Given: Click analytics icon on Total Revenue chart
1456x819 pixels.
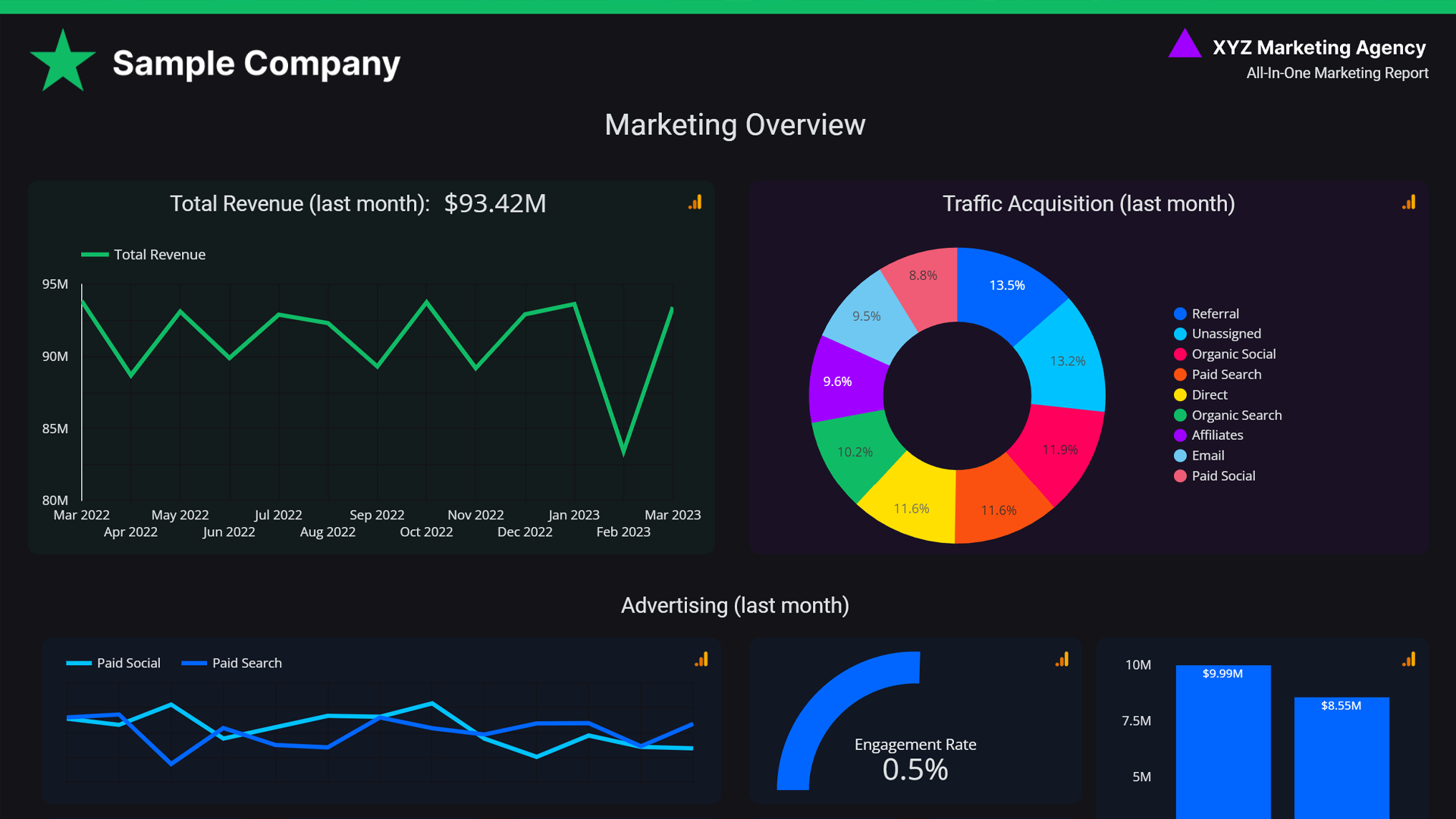Looking at the screenshot, I should (695, 202).
